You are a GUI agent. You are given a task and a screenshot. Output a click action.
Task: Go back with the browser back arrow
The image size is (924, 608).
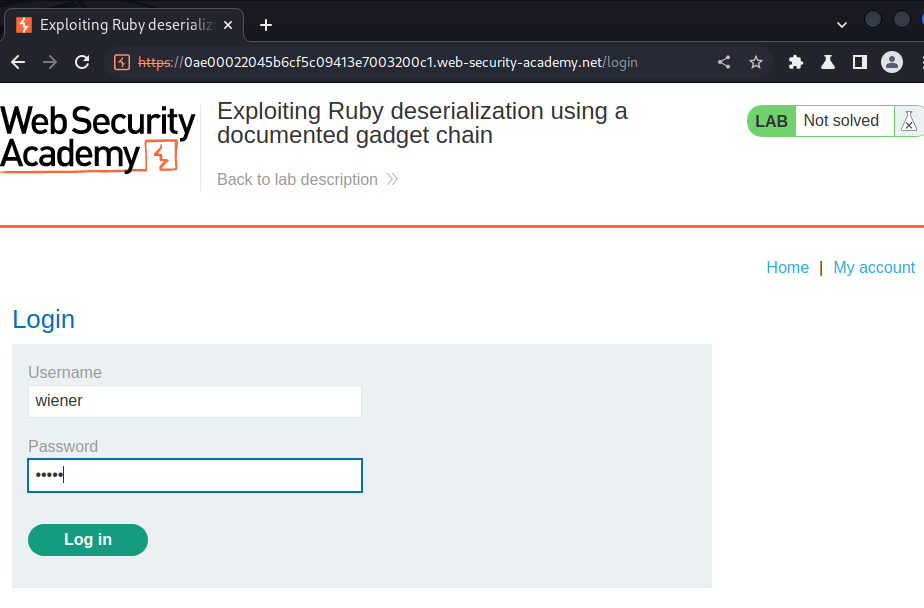pyautogui.click(x=18, y=62)
